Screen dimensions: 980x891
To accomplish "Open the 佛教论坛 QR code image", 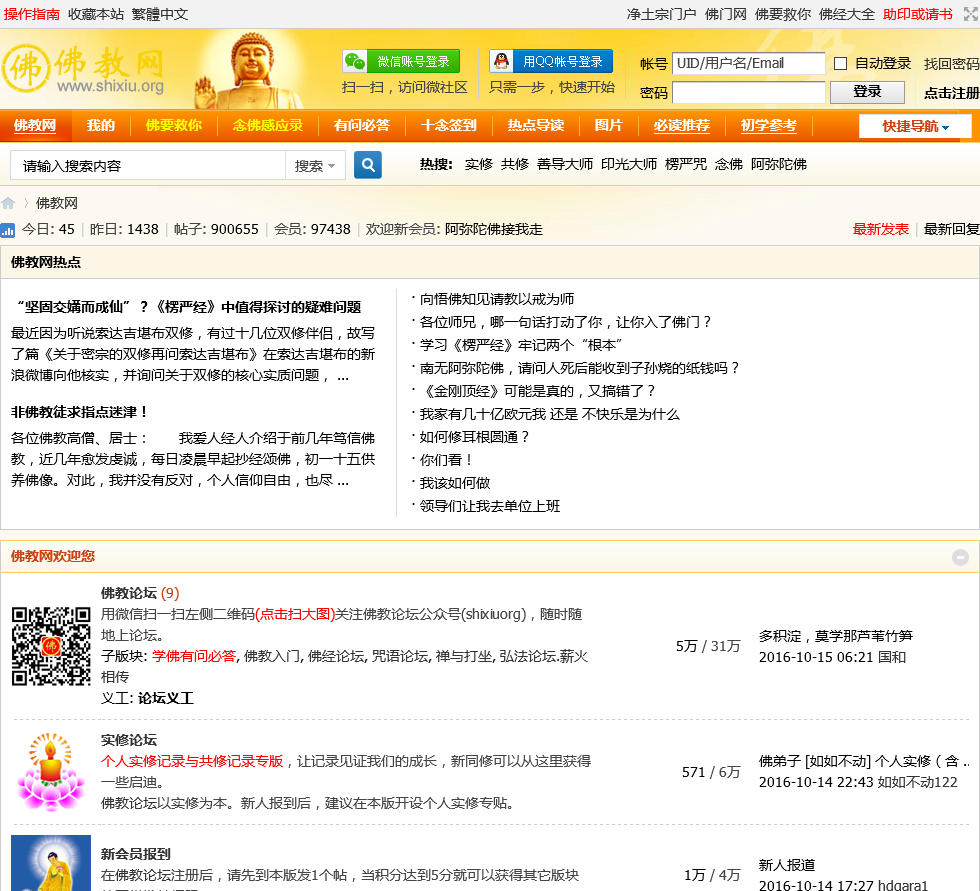I will (x=51, y=646).
